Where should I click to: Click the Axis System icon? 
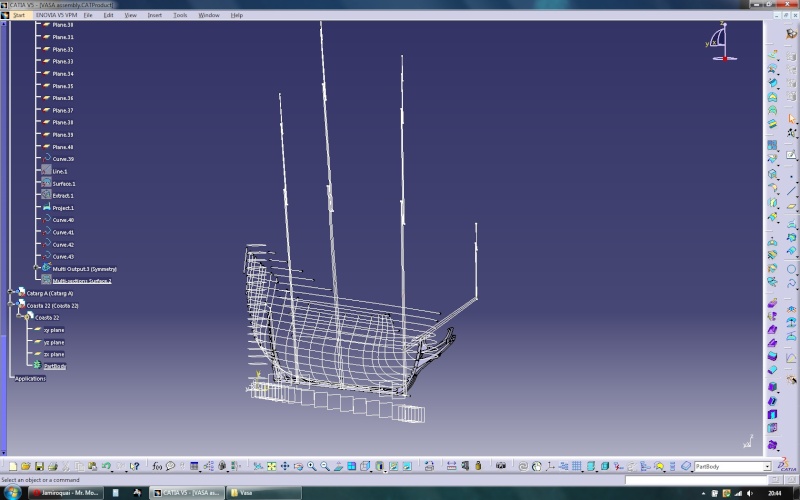pos(550,466)
